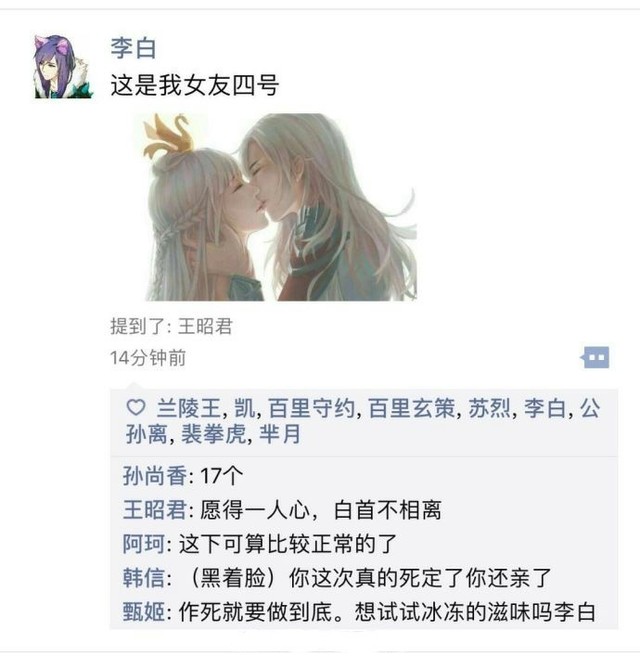The height and width of the screenshot is (656, 640).
Task: Tap the heart like icon
Action: pos(136,407)
